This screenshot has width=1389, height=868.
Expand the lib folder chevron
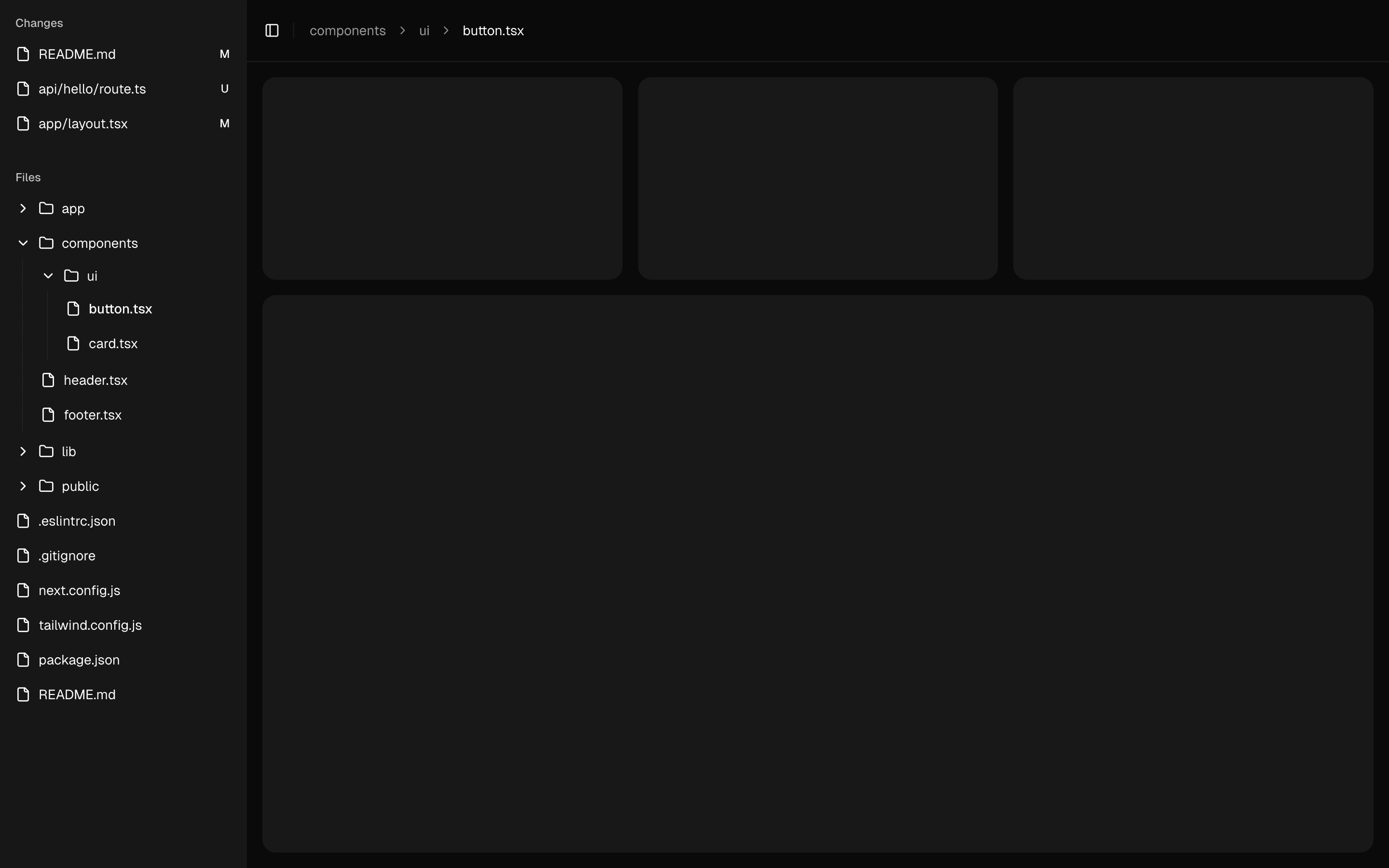(23, 452)
